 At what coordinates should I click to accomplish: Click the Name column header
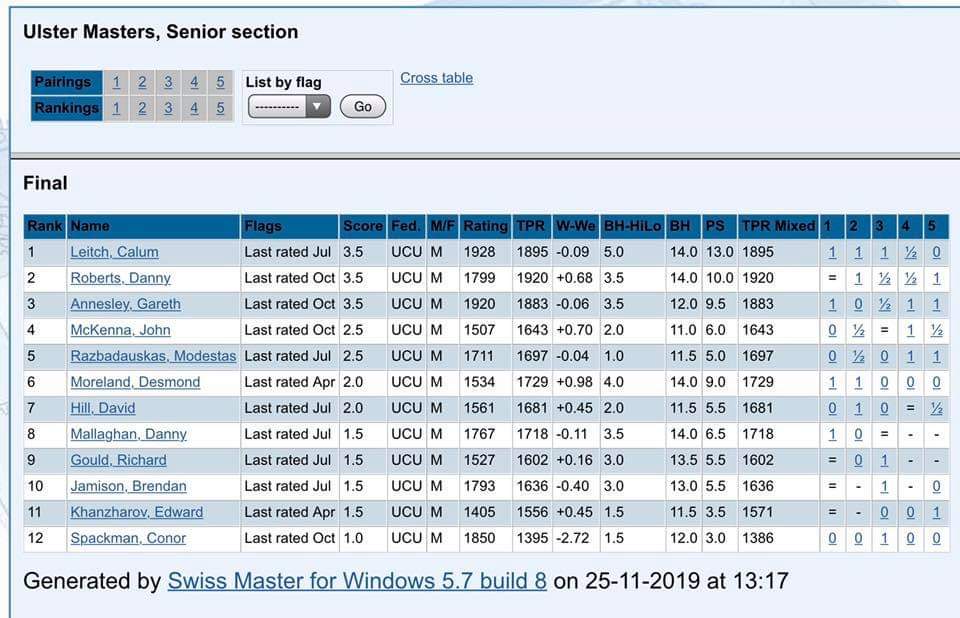click(x=90, y=226)
